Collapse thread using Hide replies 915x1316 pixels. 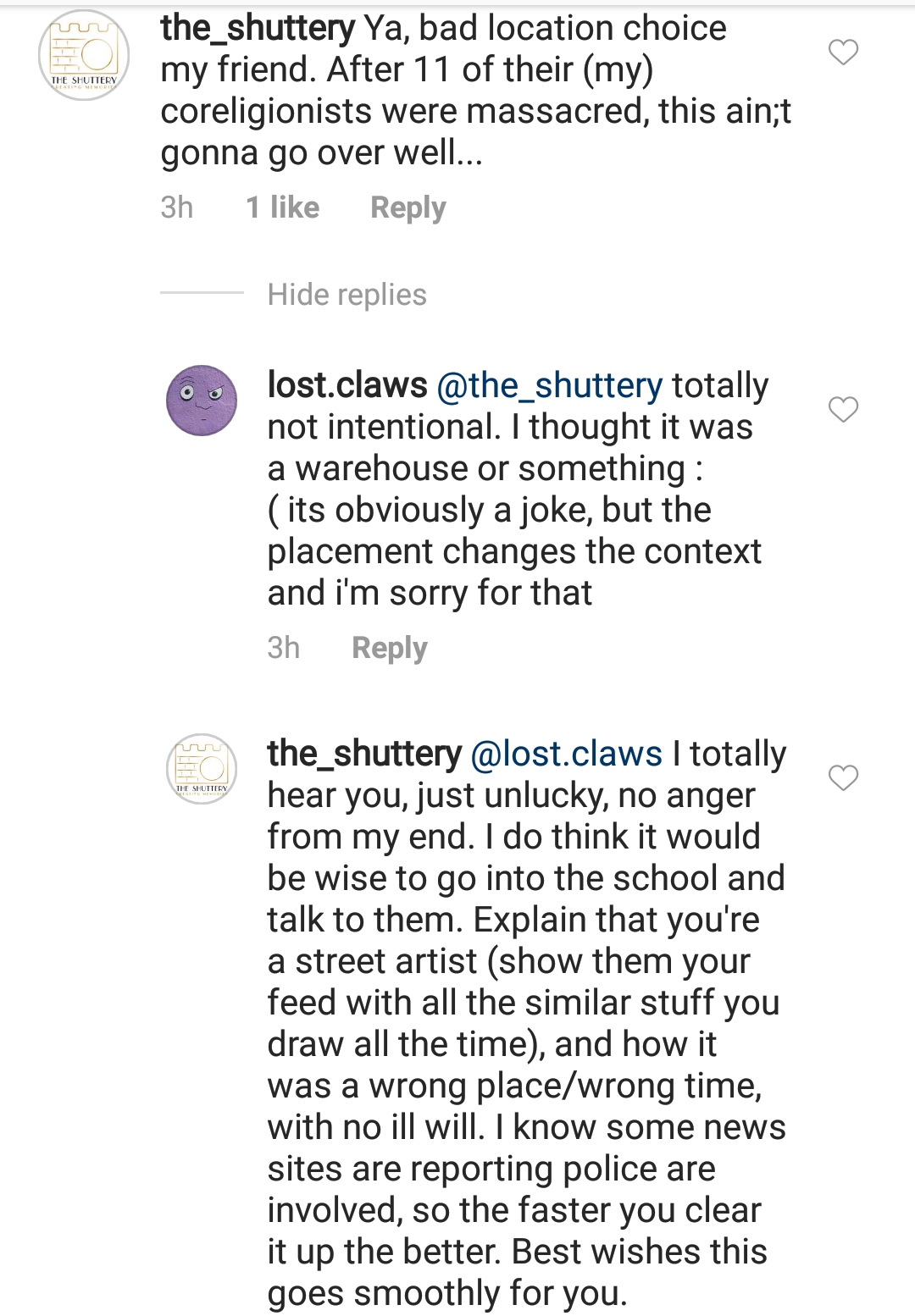pos(347,295)
